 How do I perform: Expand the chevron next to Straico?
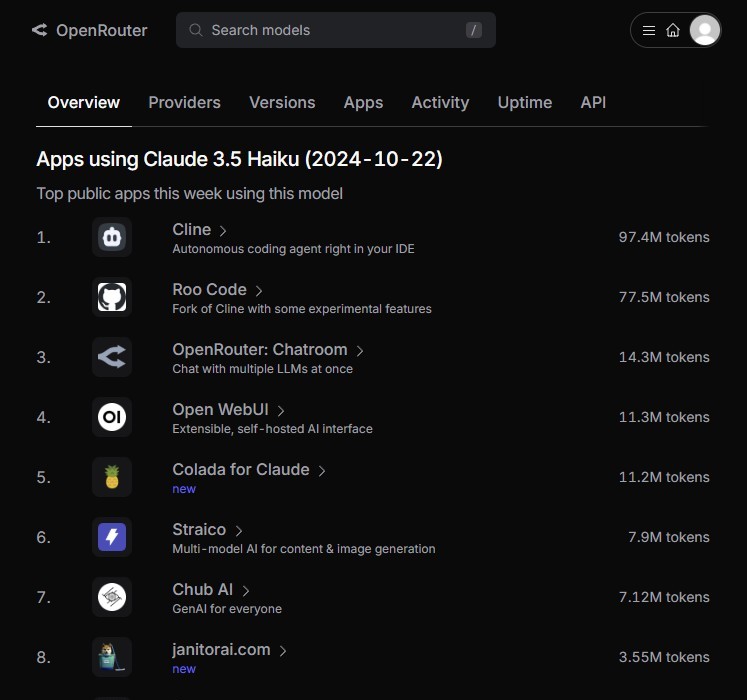pos(240,531)
